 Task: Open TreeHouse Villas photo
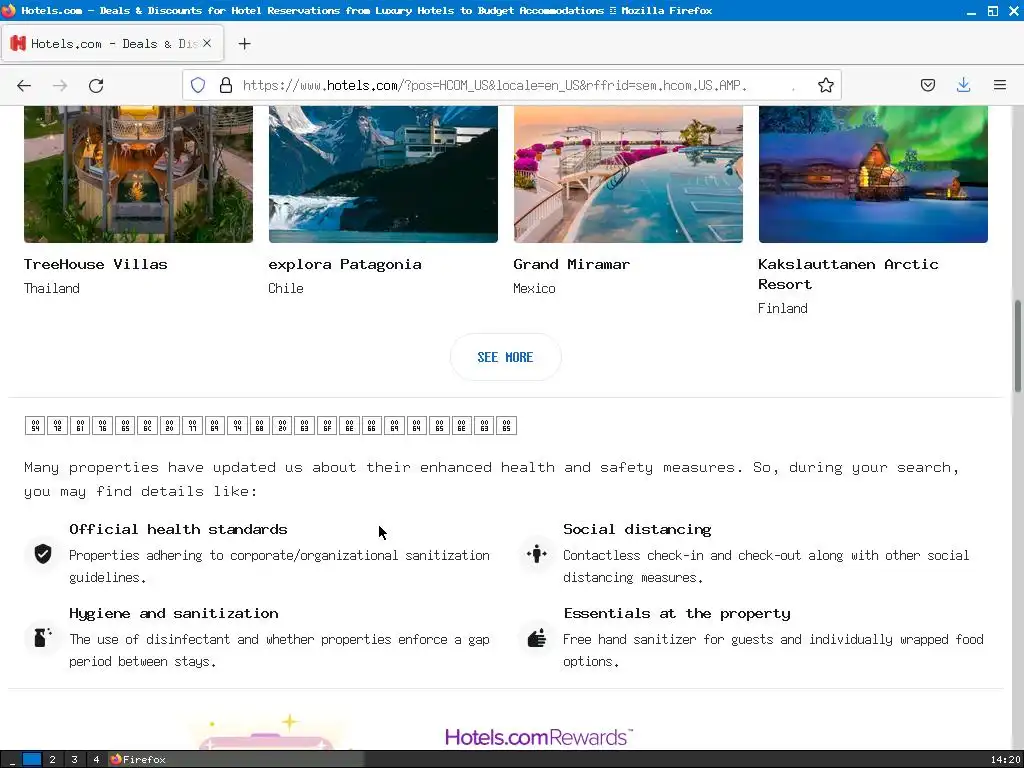pos(138,174)
